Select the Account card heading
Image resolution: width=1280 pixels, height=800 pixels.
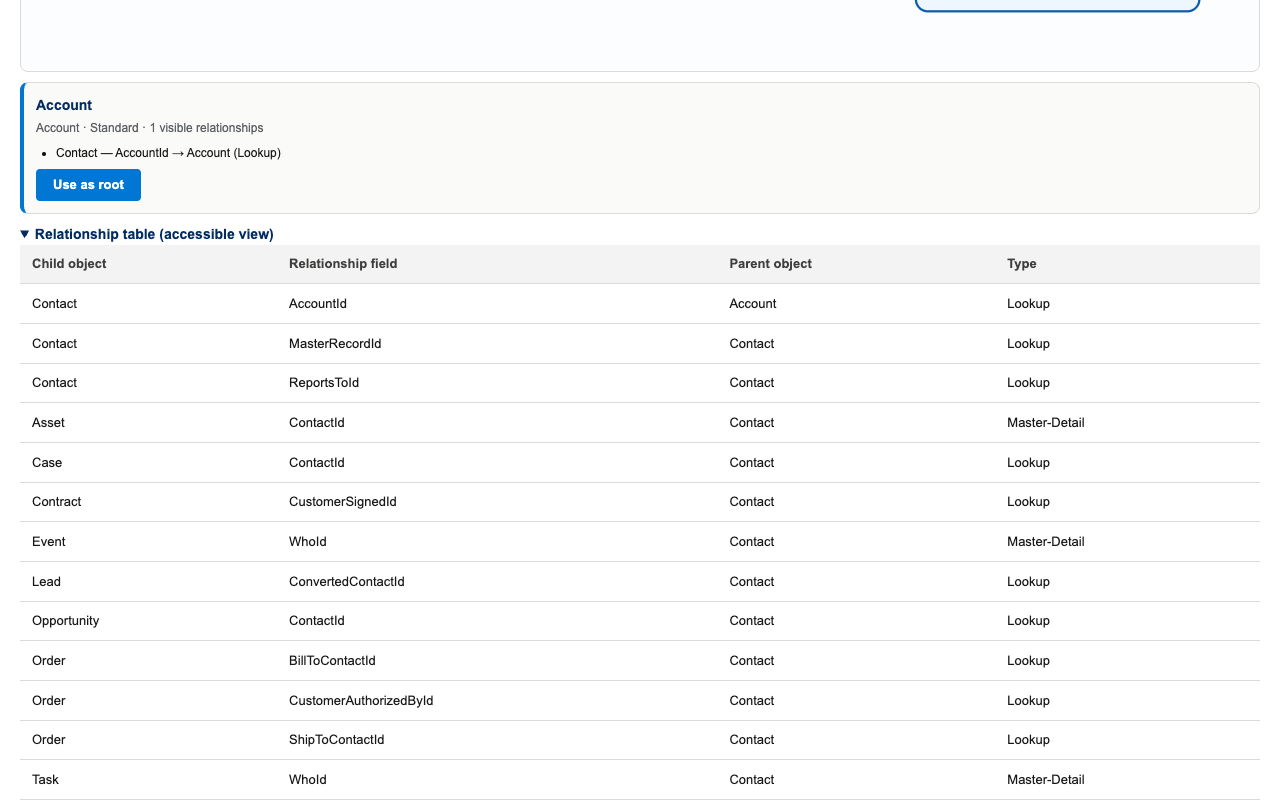point(64,105)
